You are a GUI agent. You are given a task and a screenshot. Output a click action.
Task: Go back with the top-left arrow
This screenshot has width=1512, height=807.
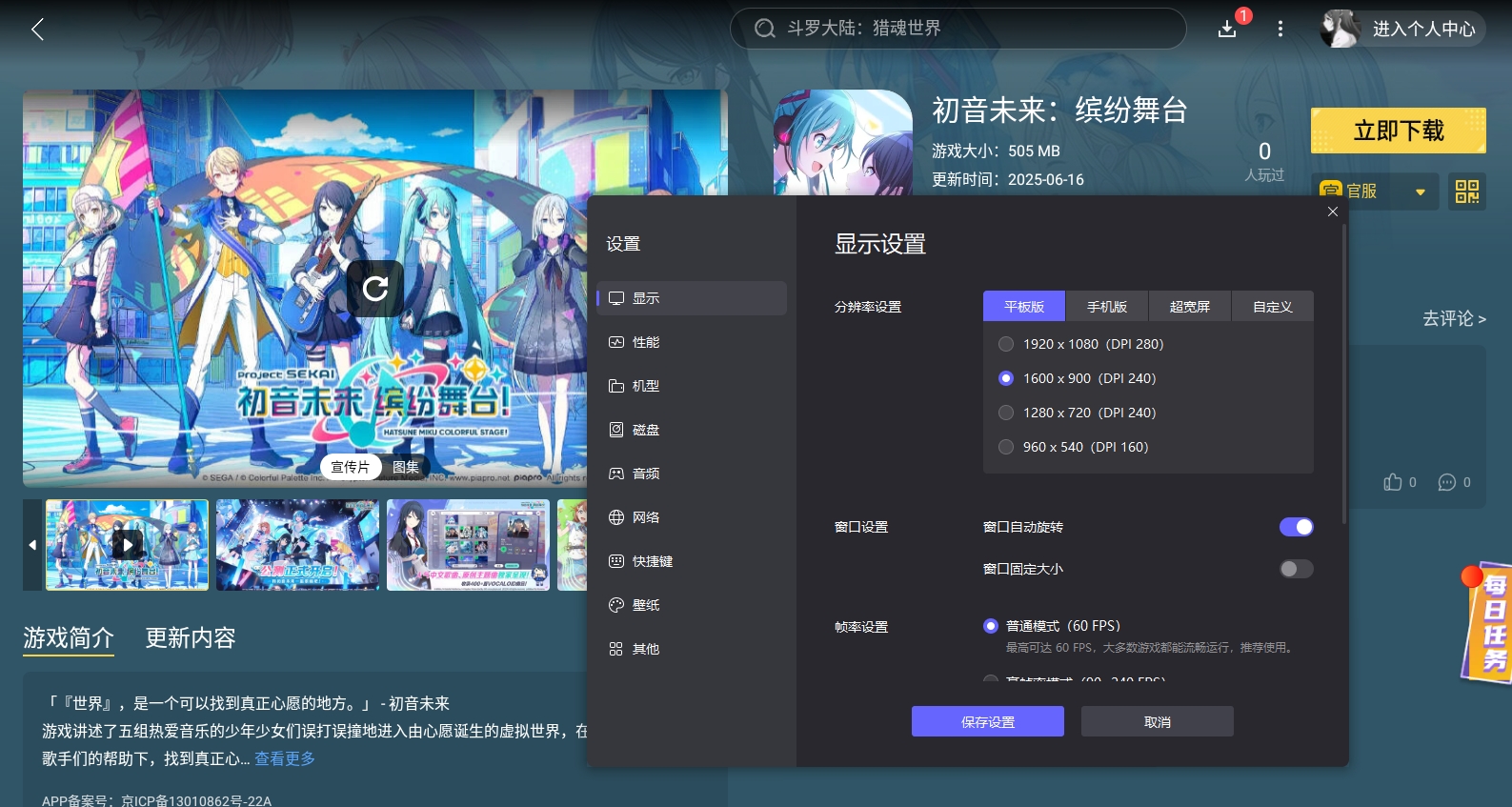coord(37,29)
